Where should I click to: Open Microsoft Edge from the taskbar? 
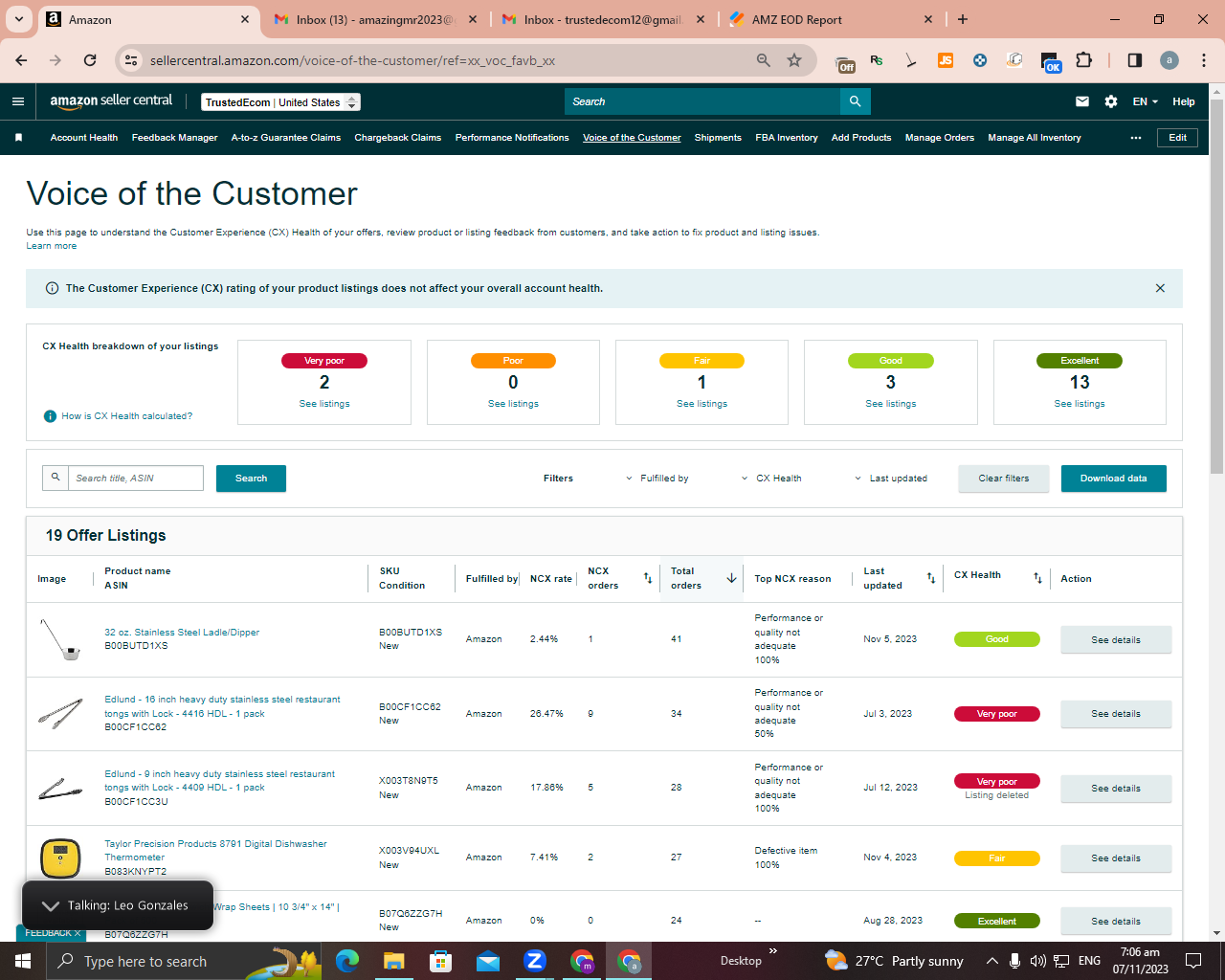coord(346,961)
